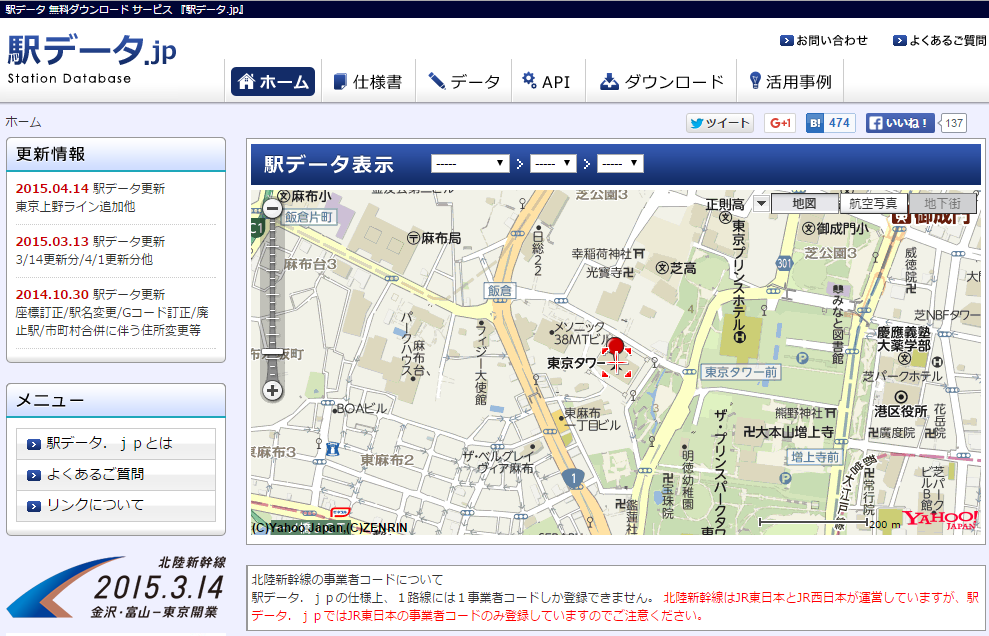Click the pencil icon beside データ
This screenshot has height=636, width=989.
(x=436, y=81)
